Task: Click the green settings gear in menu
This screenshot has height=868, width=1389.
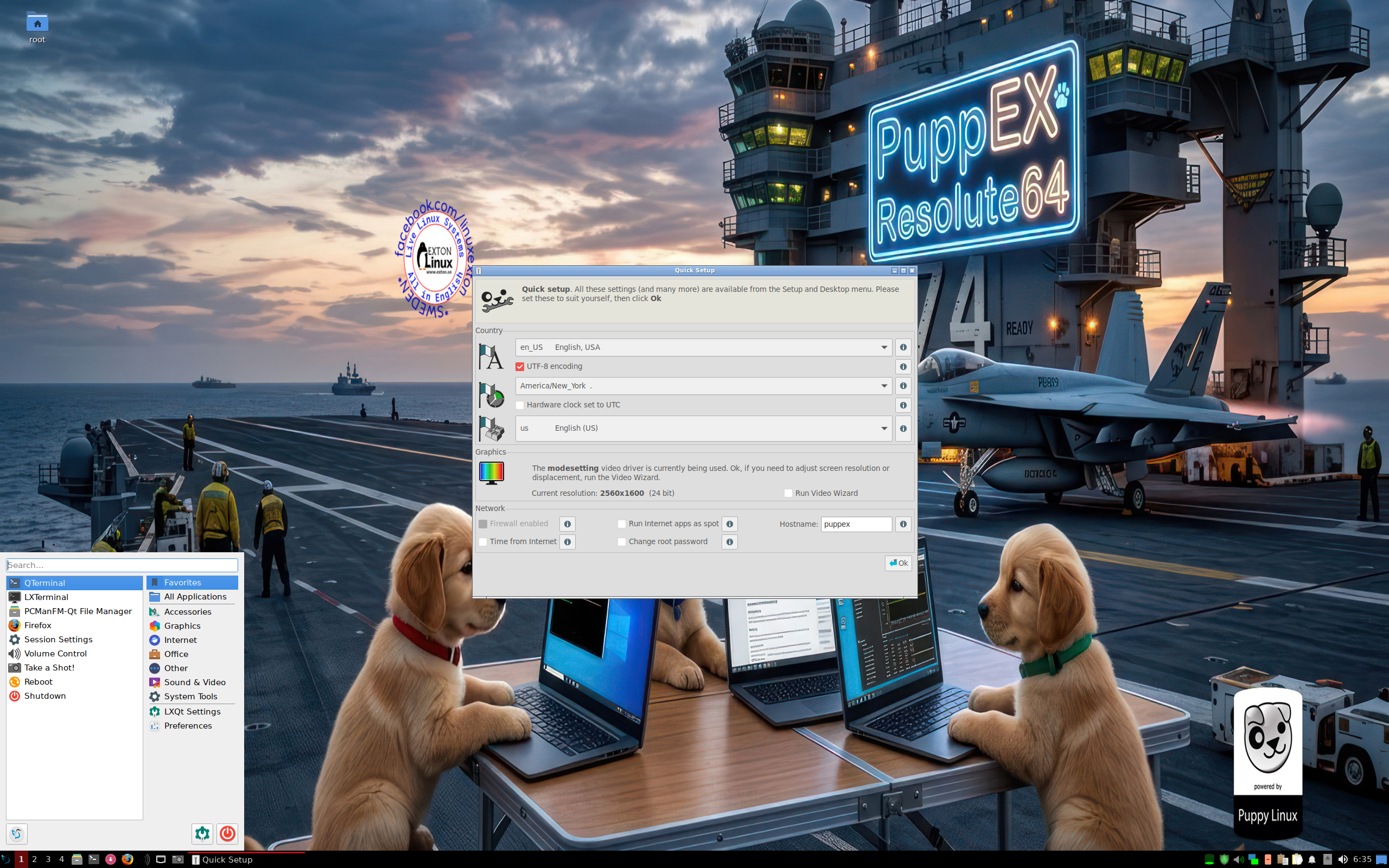Action: (202, 834)
